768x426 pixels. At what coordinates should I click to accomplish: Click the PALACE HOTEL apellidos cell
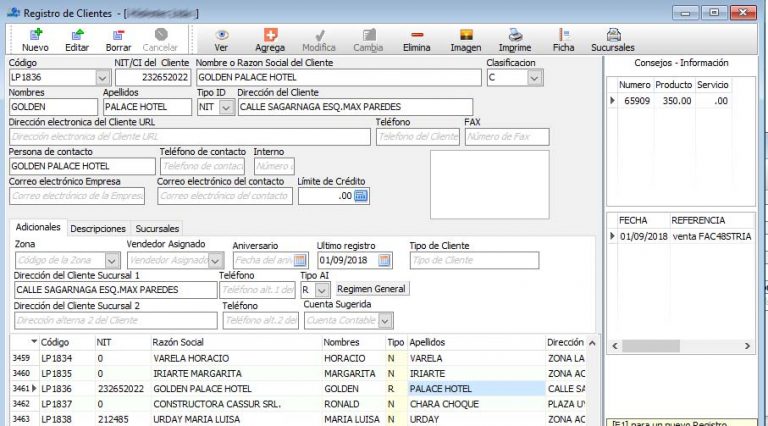(x=477, y=389)
